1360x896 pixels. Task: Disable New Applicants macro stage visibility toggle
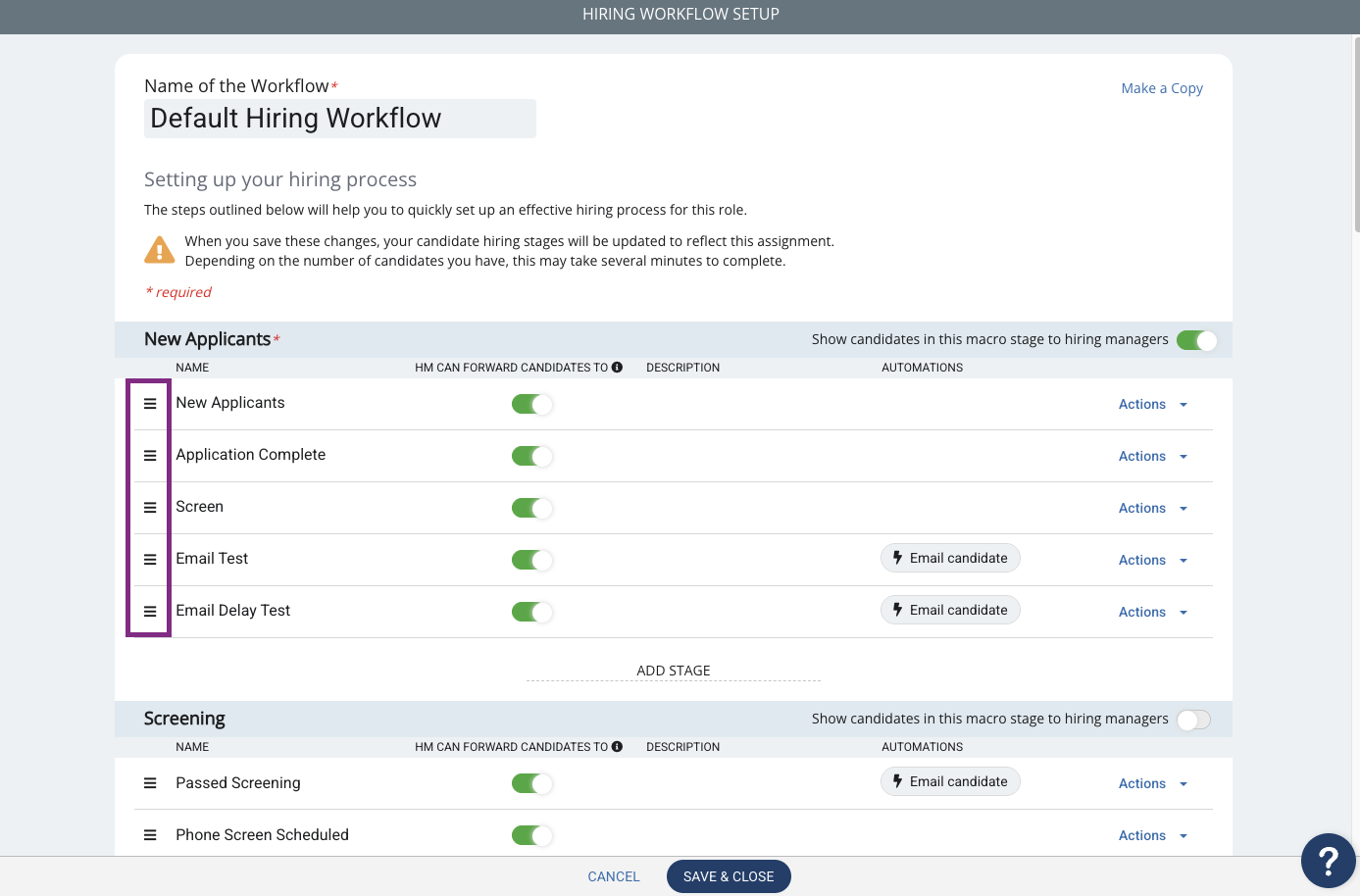[x=1197, y=340]
